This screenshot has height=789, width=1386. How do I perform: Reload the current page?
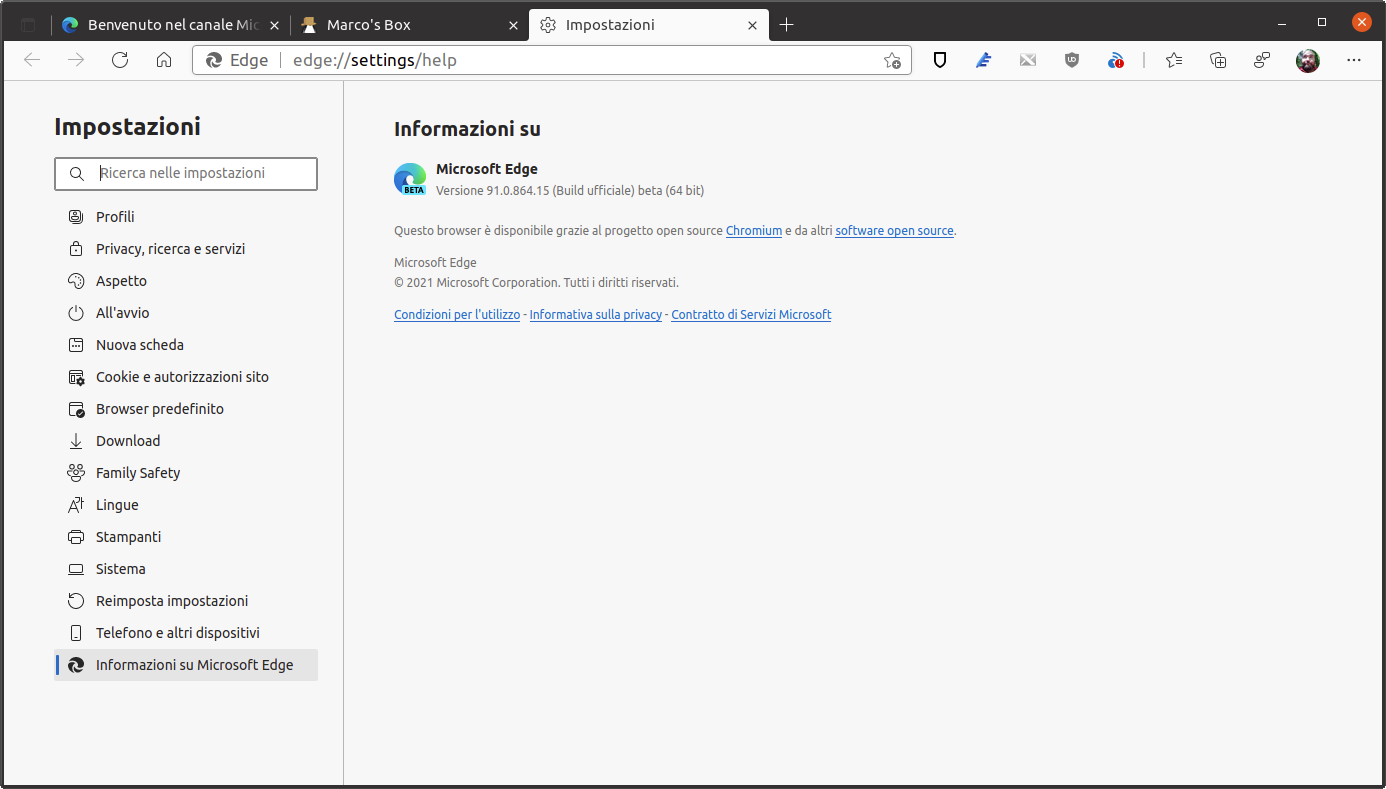click(x=120, y=60)
